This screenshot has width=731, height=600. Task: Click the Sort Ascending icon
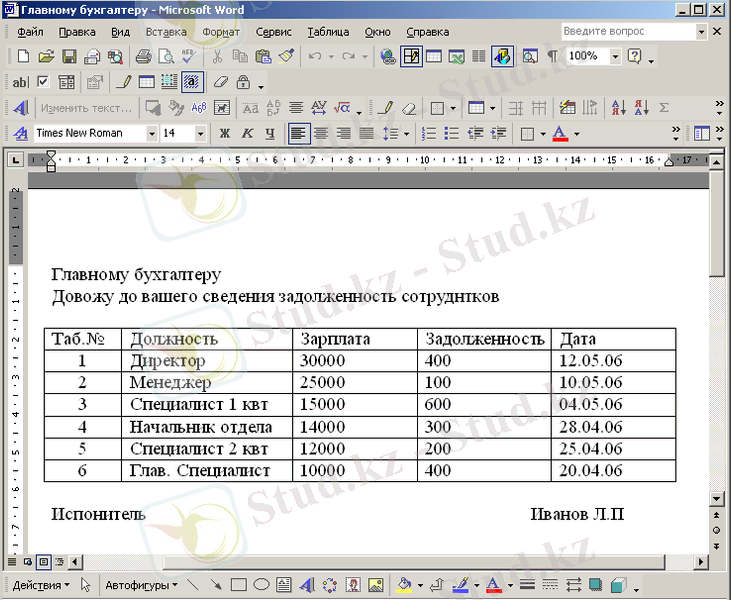617,108
